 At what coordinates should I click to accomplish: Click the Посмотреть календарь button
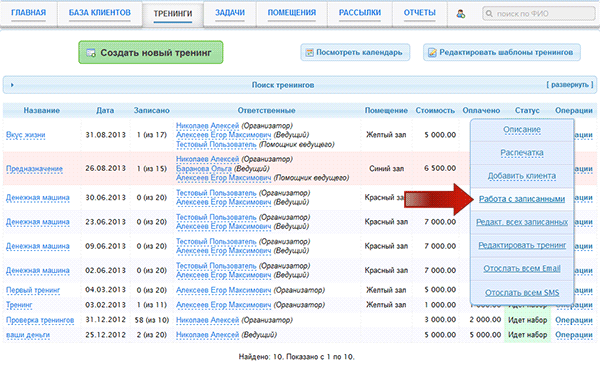(x=355, y=52)
